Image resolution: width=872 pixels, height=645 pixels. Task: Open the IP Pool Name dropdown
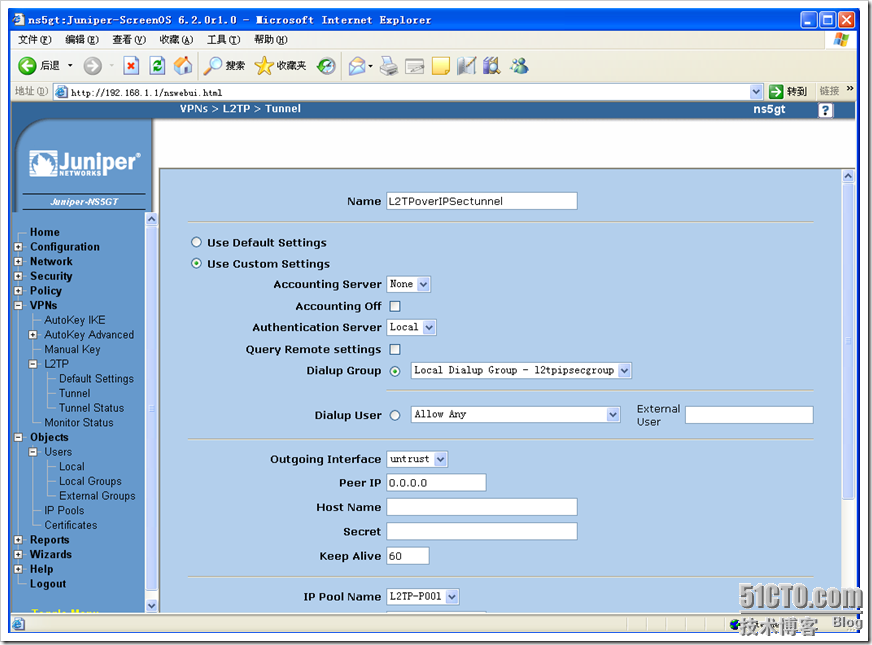point(423,597)
